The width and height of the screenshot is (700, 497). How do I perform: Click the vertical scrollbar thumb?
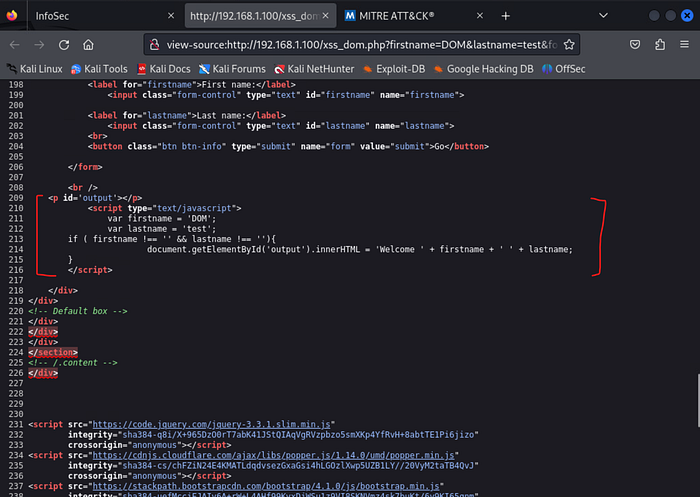coord(698,401)
